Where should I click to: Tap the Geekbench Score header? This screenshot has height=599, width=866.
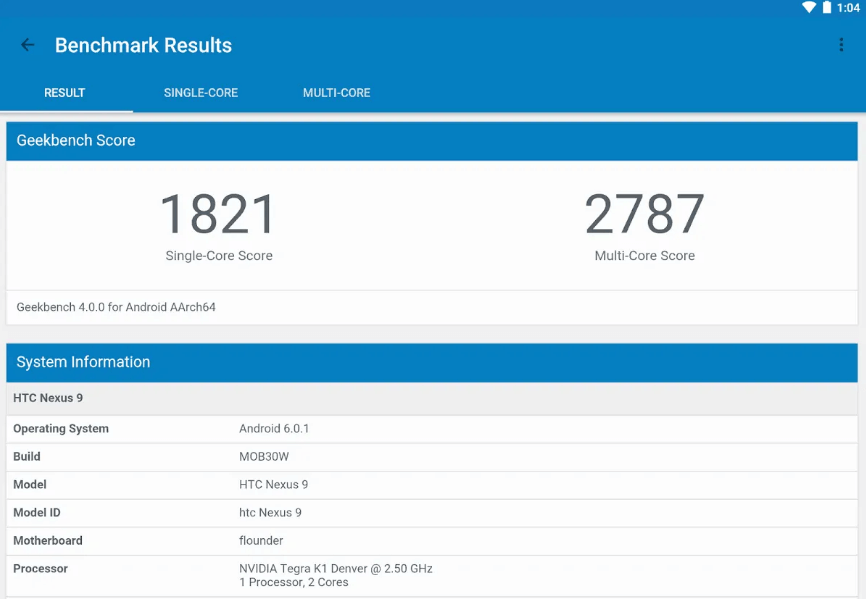[x=432, y=141]
